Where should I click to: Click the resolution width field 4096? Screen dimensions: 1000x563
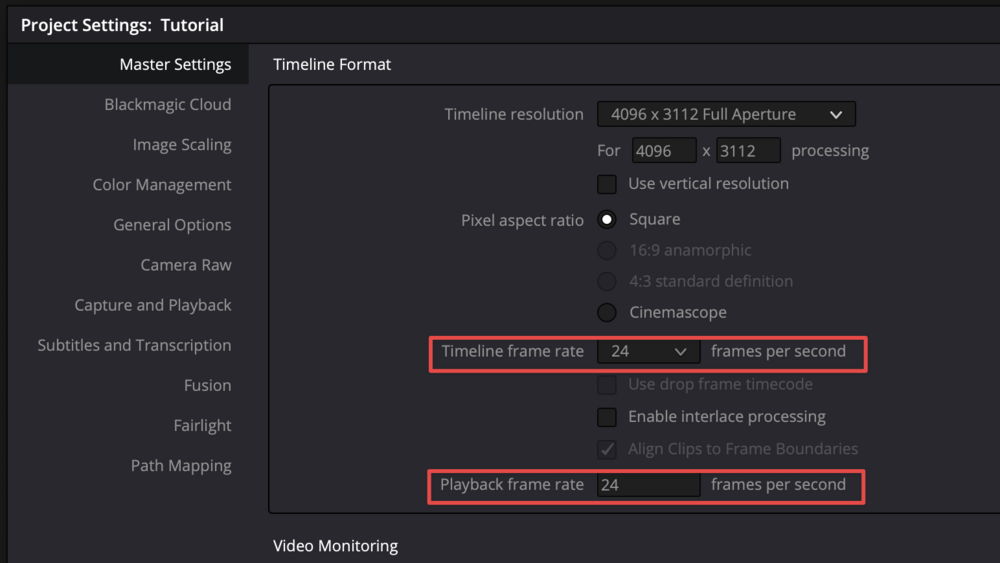pyautogui.click(x=663, y=151)
